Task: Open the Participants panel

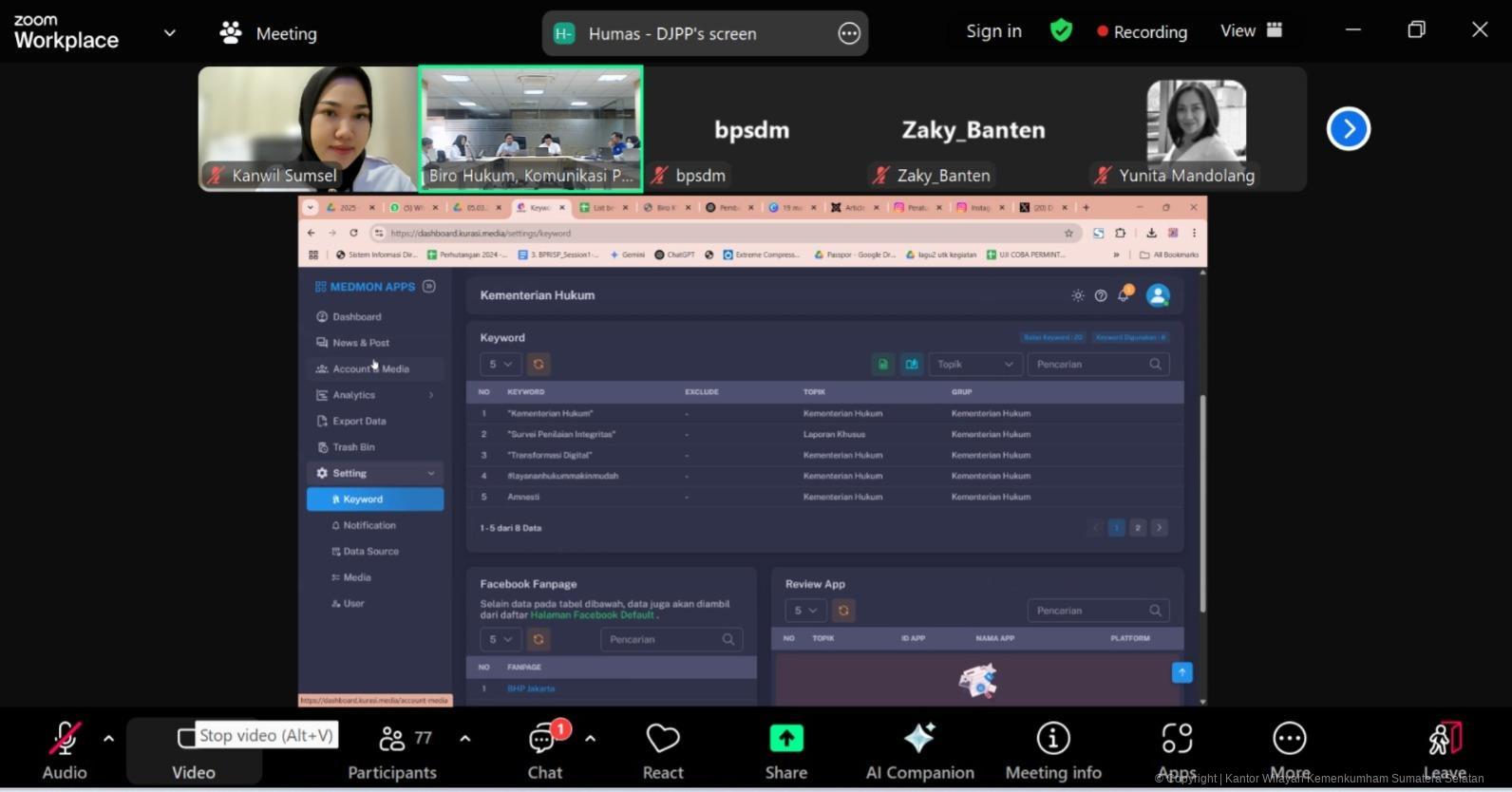Action: pos(392,751)
